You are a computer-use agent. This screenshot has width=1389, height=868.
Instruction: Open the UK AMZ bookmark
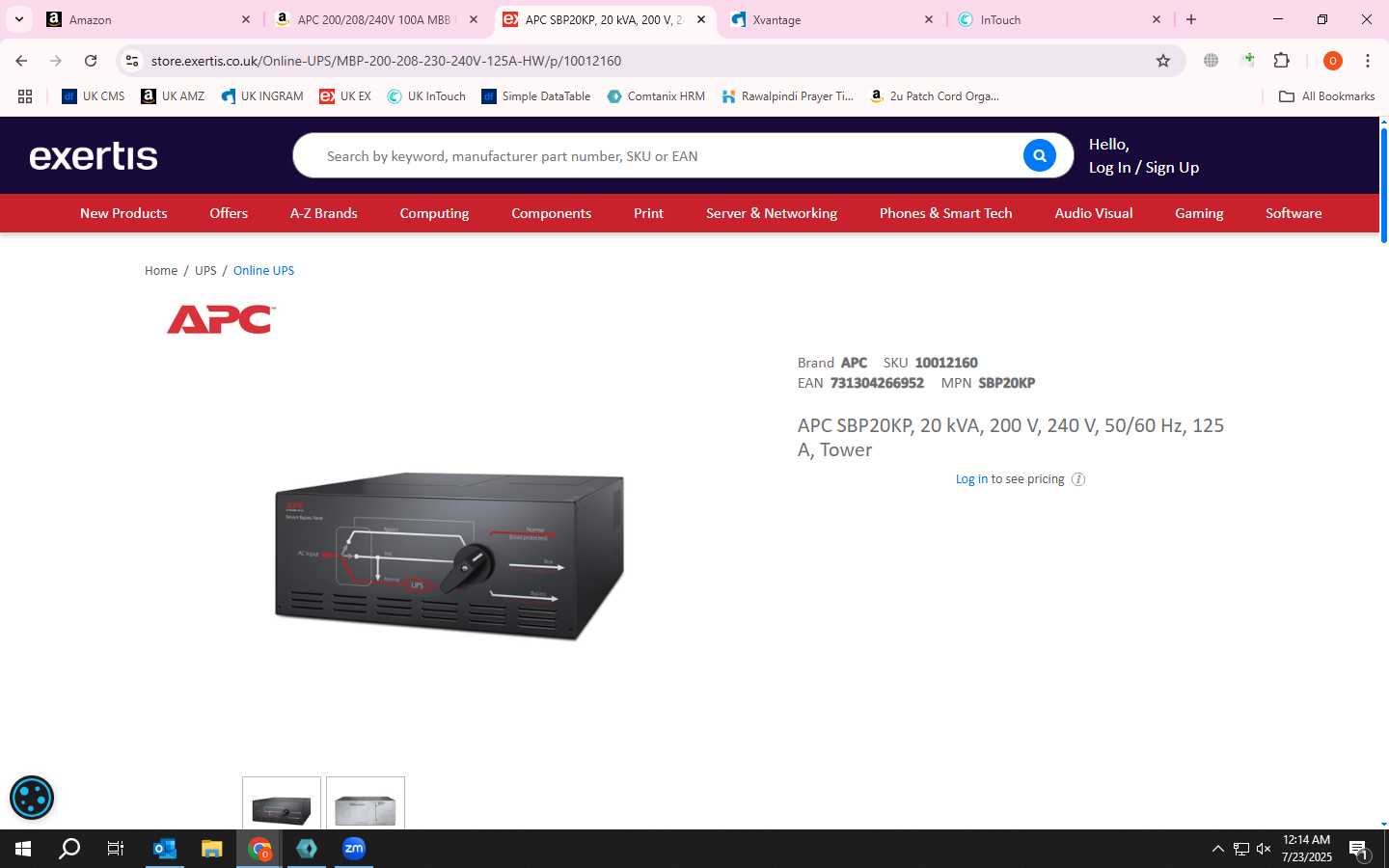tap(173, 96)
